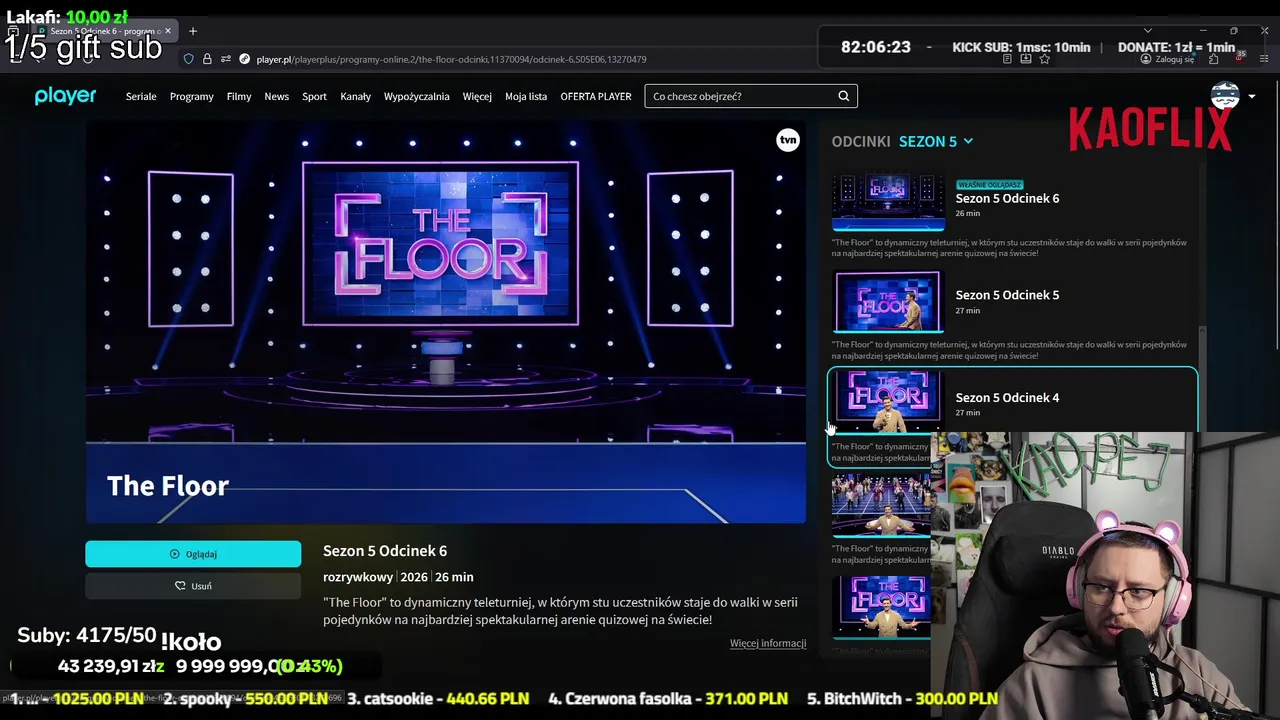Open the Sezon 5 Odcinek 6 thumbnail
The height and width of the screenshot is (720, 1280).
[x=888, y=202]
